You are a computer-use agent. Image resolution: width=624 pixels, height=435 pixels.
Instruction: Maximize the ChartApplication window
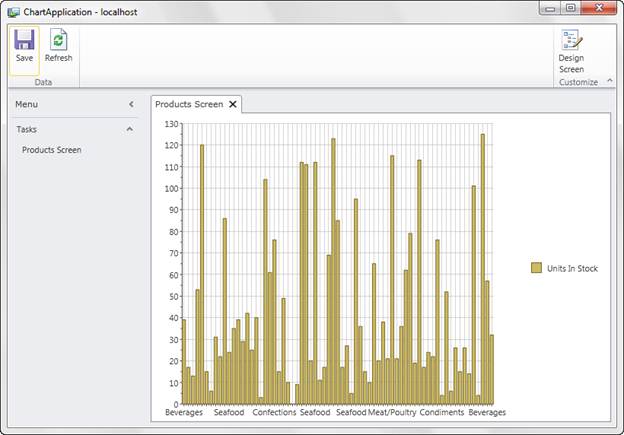point(570,7)
